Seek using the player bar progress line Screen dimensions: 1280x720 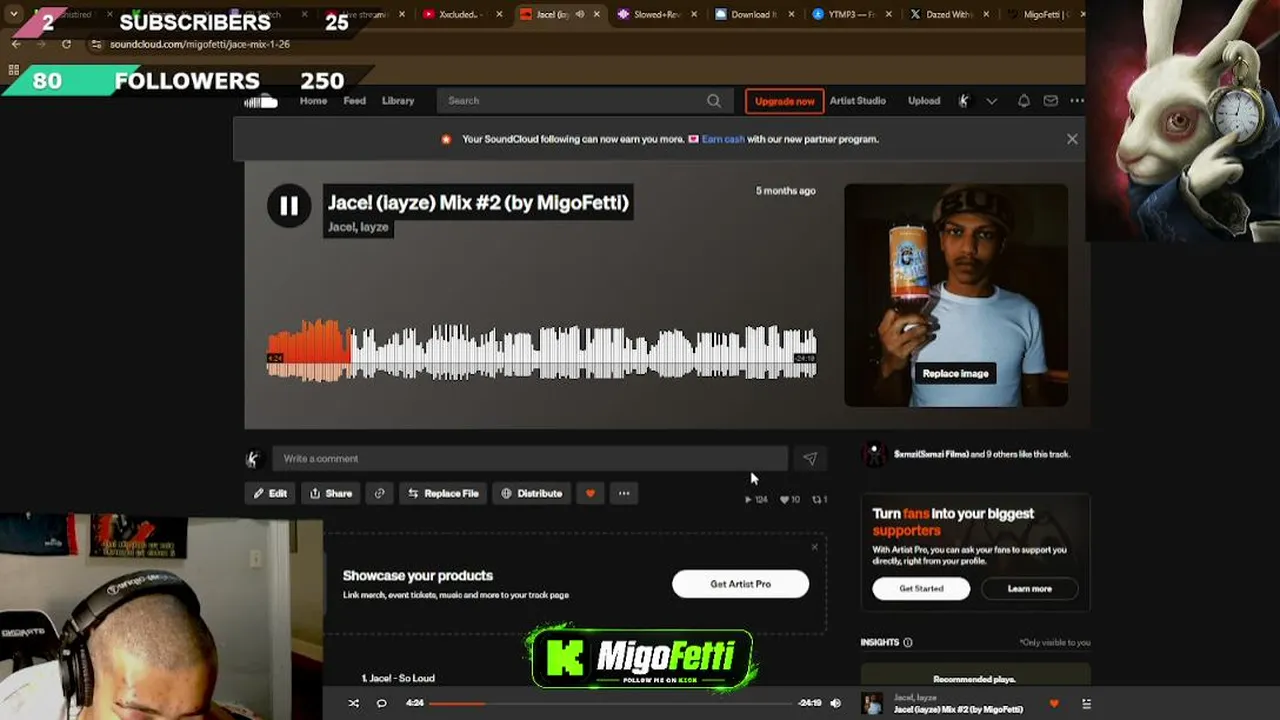point(611,703)
